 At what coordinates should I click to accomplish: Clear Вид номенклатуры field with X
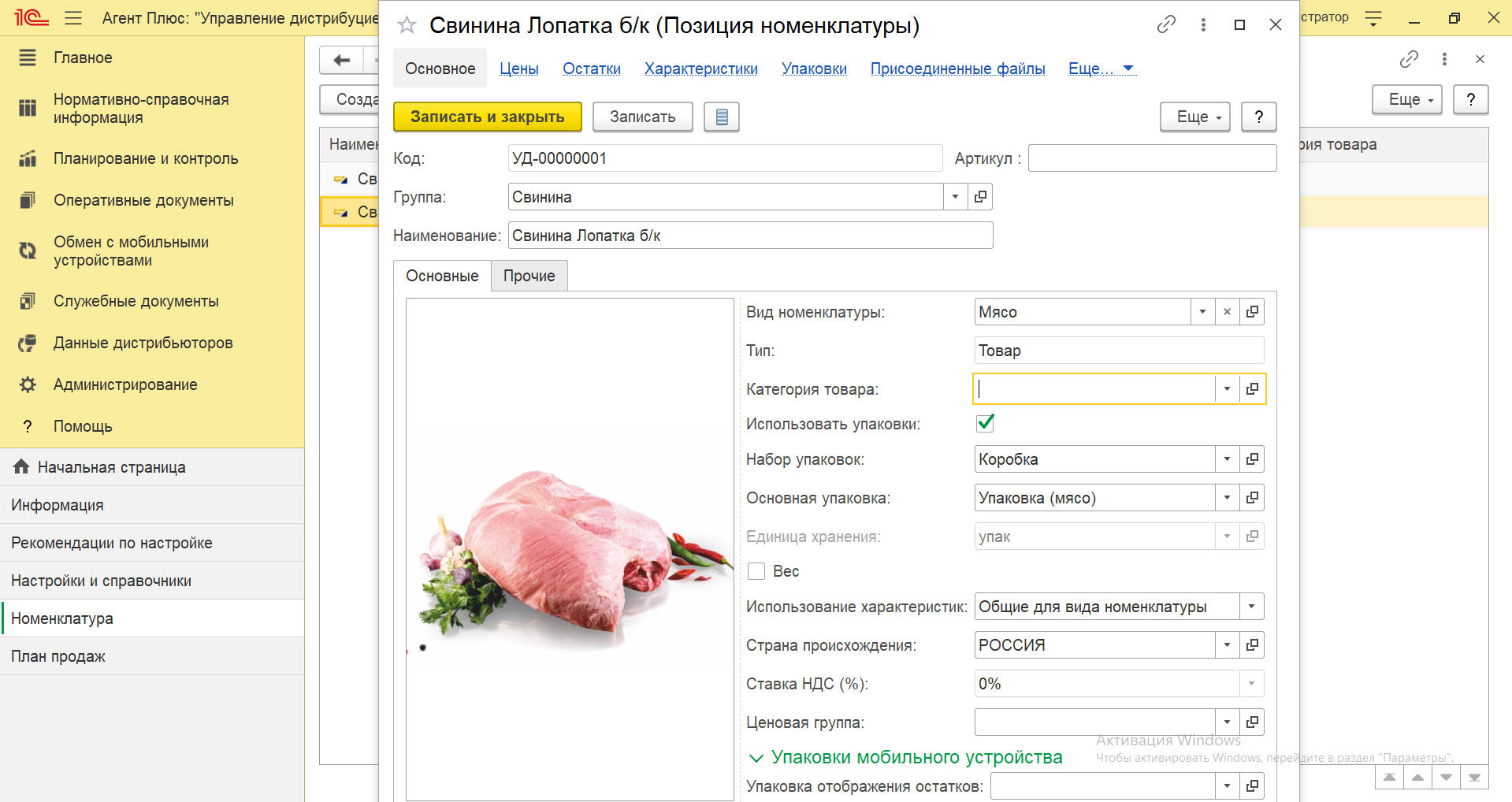[1227, 312]
